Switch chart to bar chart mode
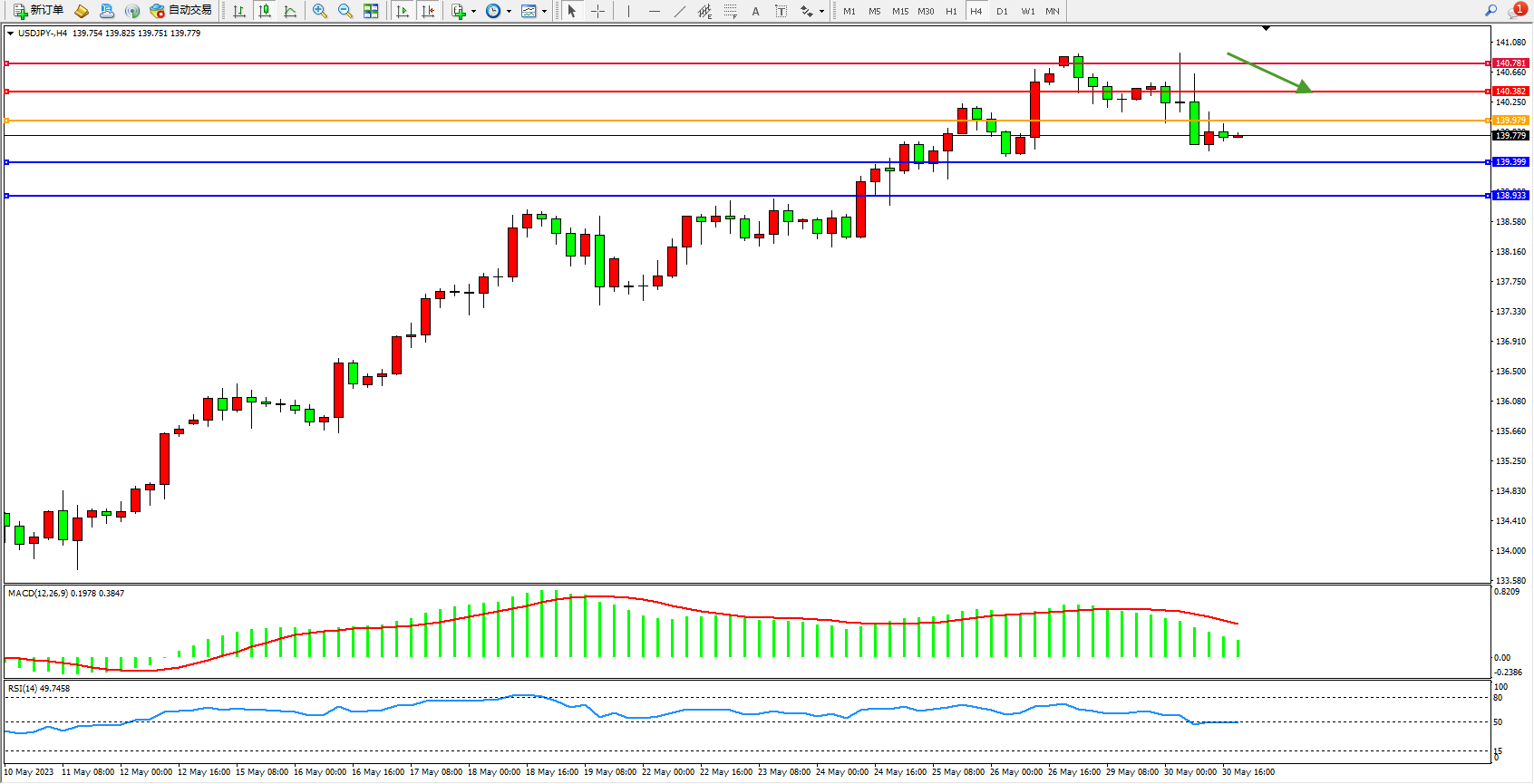Viewport: 1534px width, 784px height. click(238, 11)
